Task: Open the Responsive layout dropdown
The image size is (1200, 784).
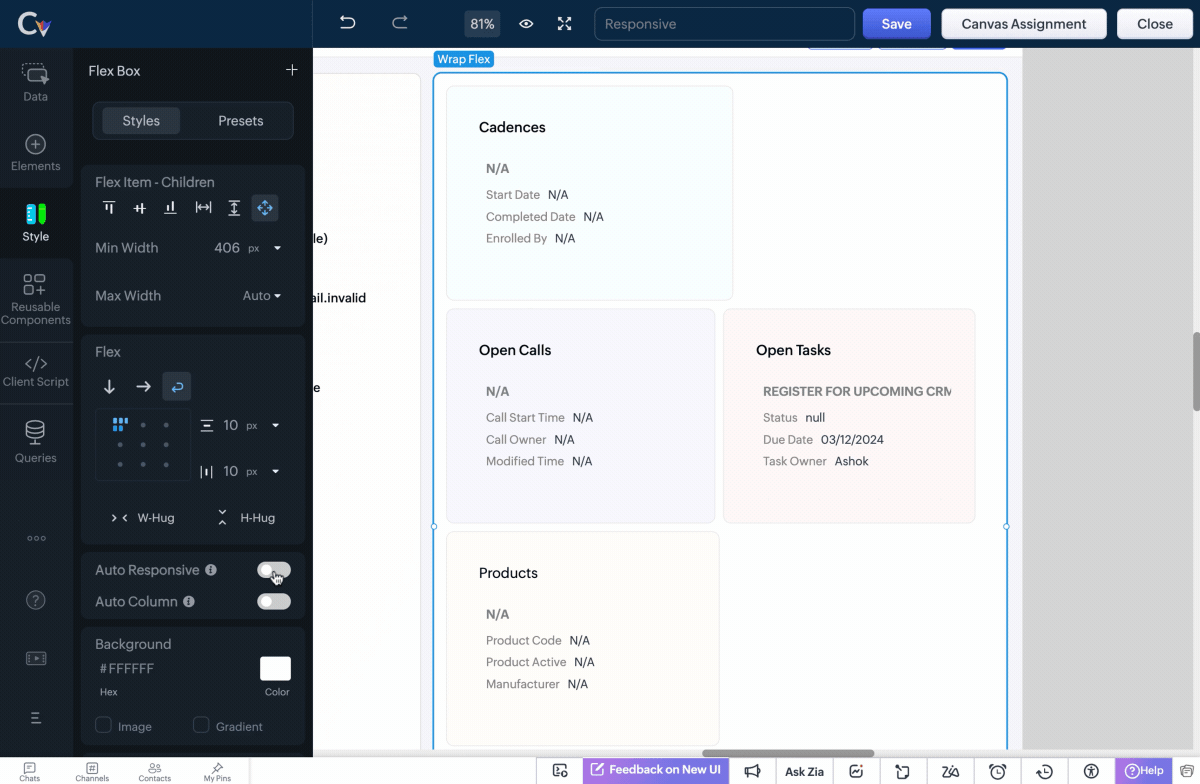Action: click(x=724, y=24)
